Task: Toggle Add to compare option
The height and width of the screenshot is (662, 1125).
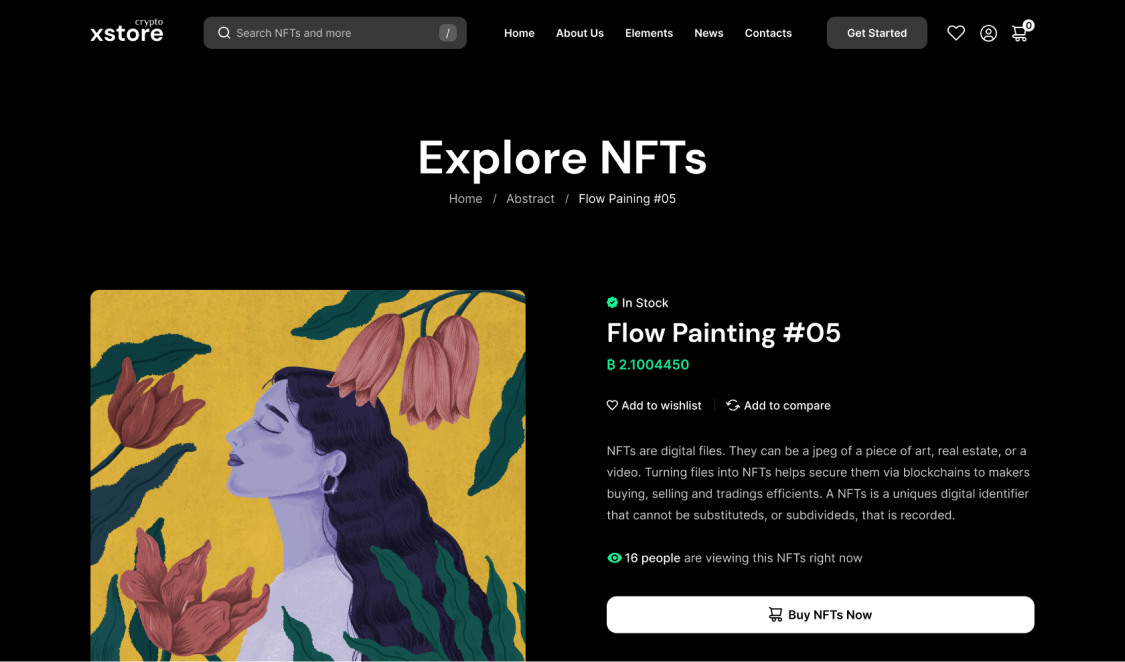Action: [778, 405]
